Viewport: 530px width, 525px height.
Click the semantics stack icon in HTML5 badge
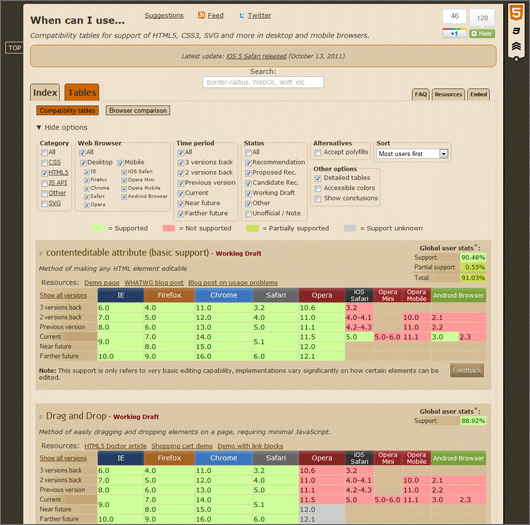(x=516, y=46)
